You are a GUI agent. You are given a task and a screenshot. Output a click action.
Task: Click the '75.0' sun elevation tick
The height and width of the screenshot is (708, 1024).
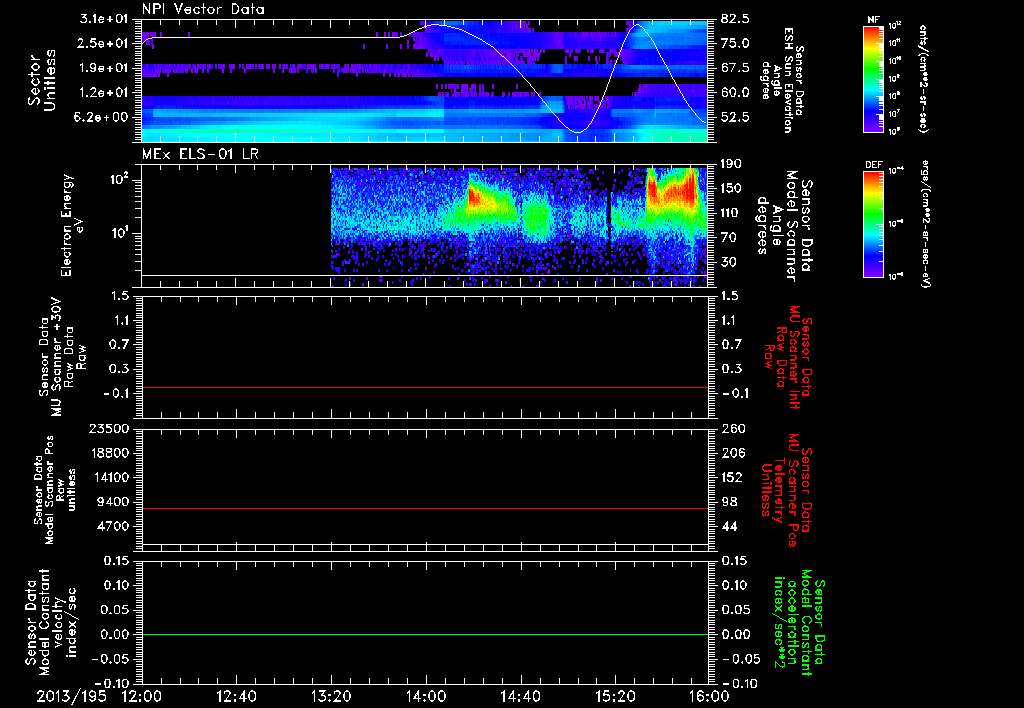tap(735, 43)
